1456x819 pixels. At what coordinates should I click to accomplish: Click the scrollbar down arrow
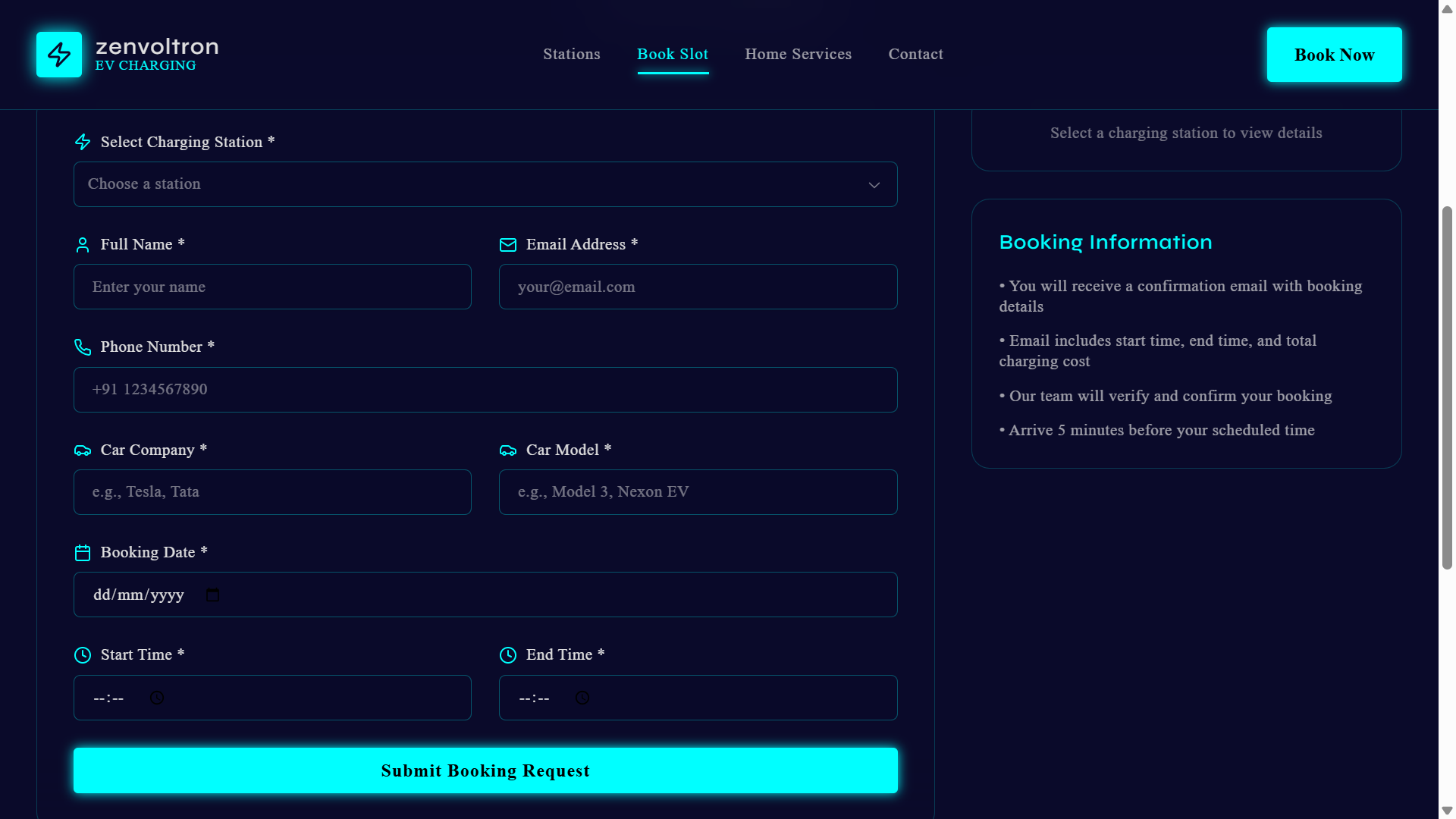coord(1447,811)
